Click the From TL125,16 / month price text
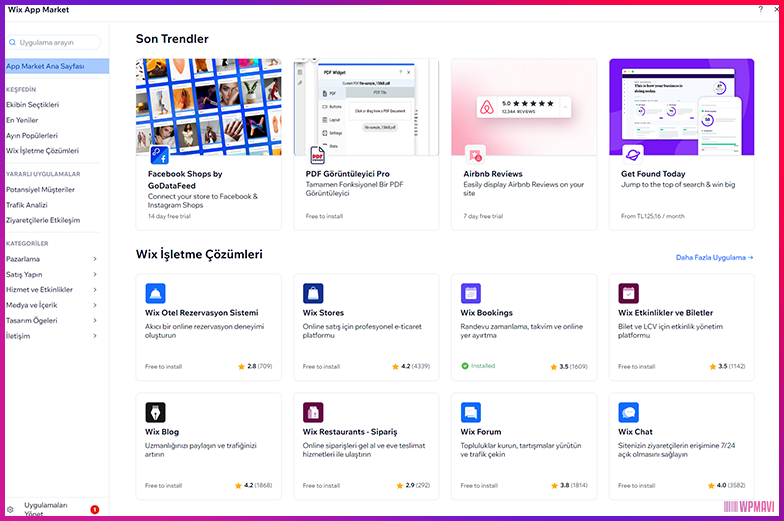This screenshot has width=784, height=521. (x=652, y=216)
